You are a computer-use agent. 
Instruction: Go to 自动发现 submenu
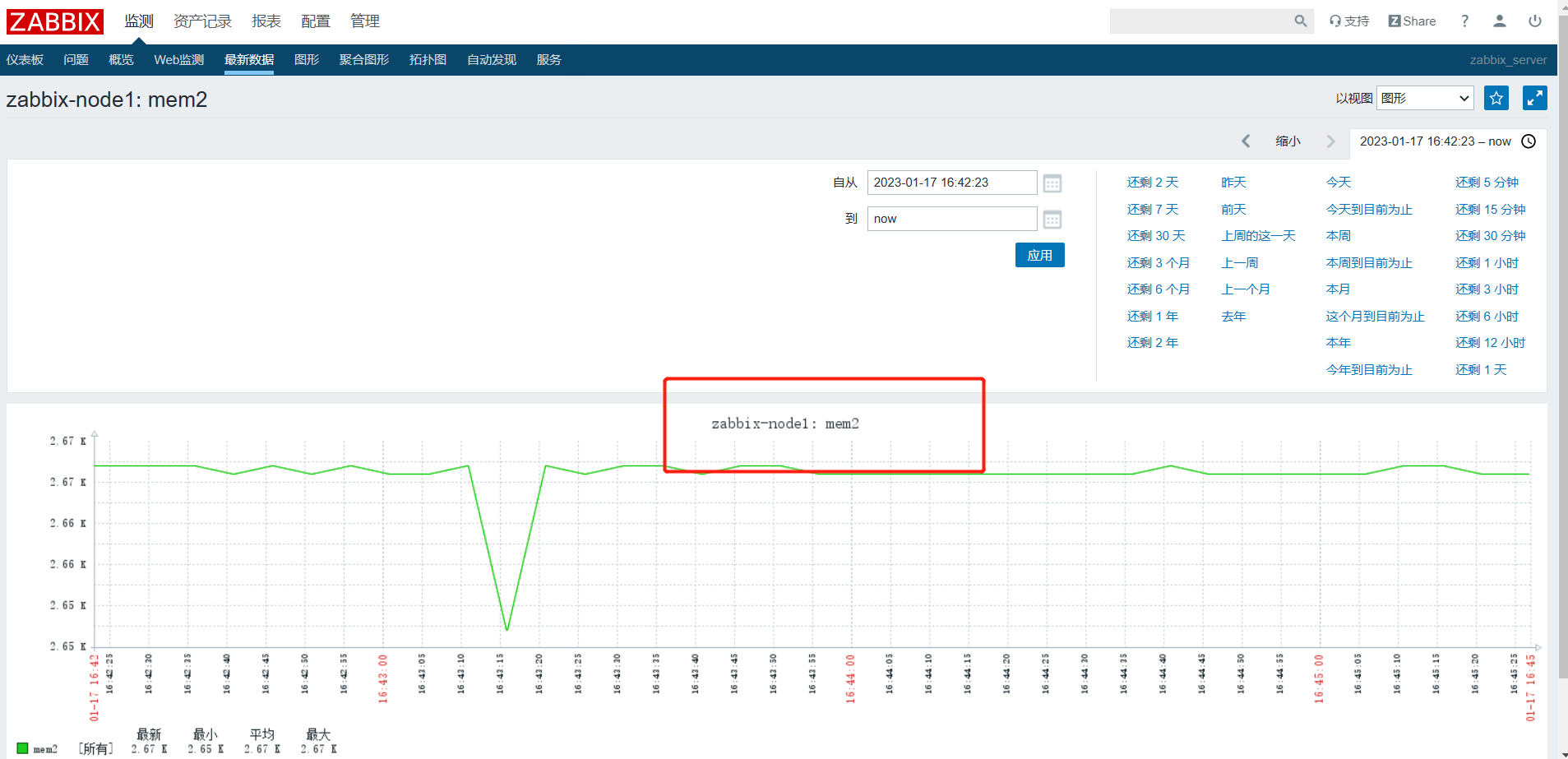click(x=492, y=60)
